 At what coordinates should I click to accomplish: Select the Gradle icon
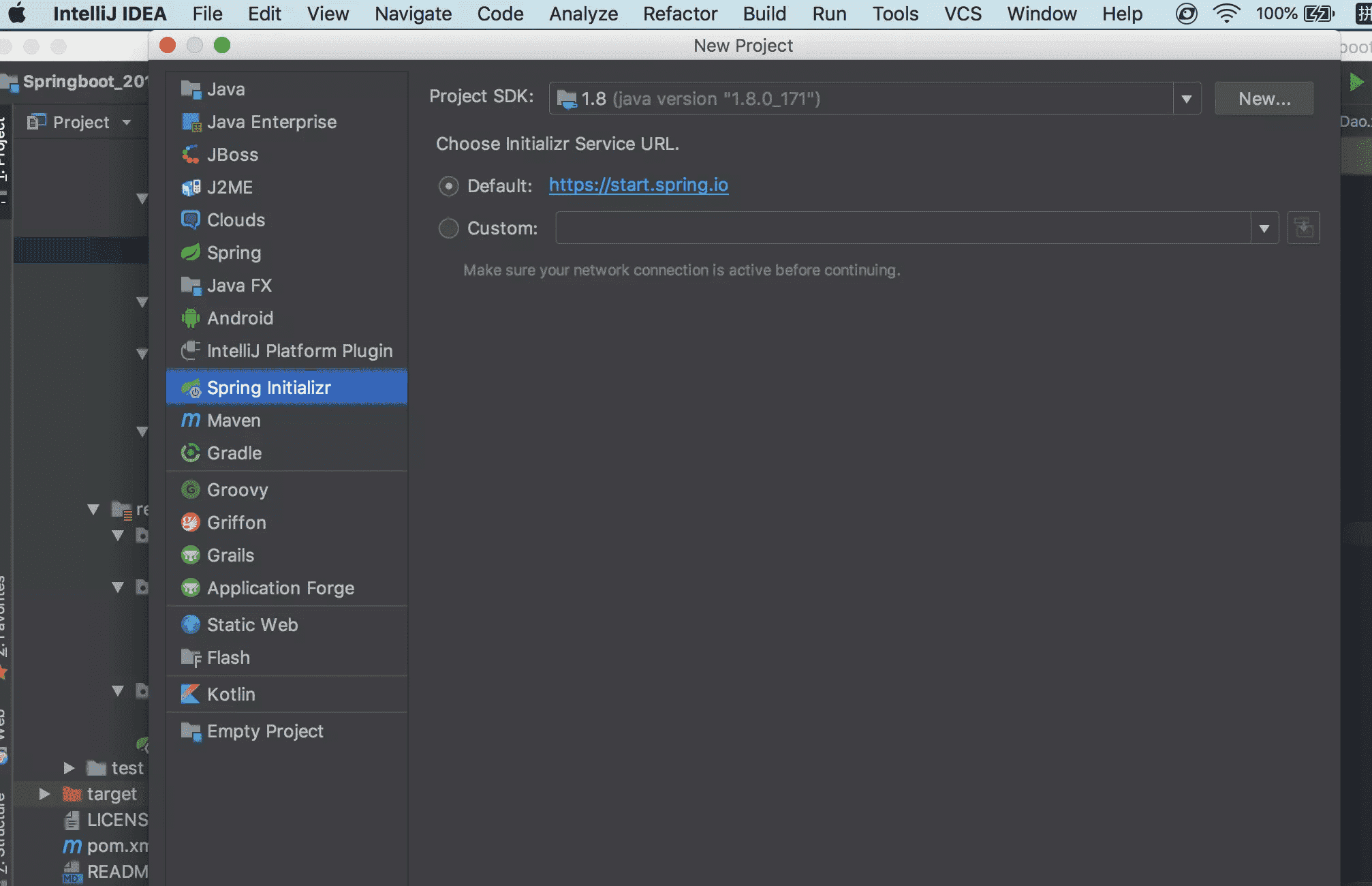191,453
